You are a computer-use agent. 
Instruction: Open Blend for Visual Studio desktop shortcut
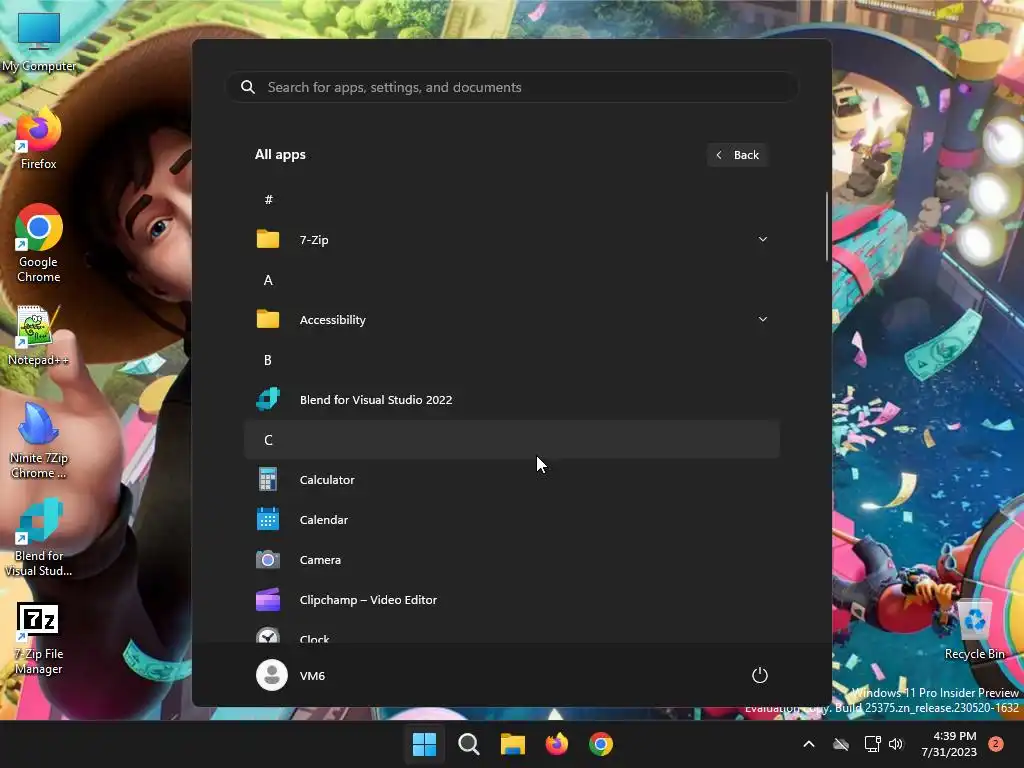tap(39, 538)
